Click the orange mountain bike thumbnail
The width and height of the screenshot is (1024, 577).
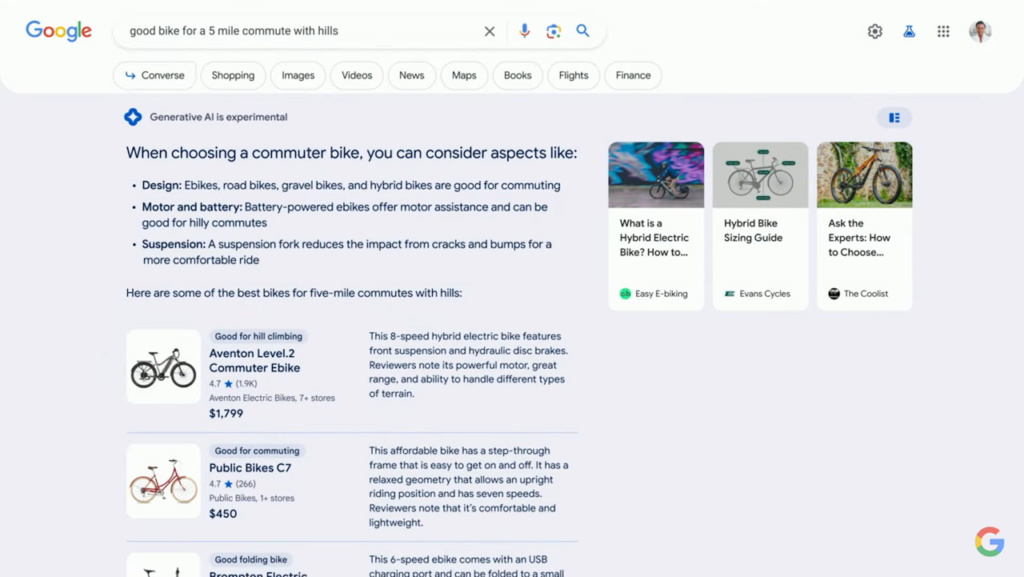865,175
